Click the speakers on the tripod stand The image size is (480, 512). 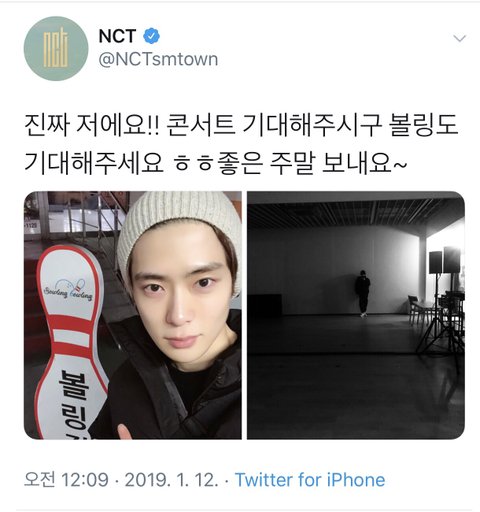point(445,260)
